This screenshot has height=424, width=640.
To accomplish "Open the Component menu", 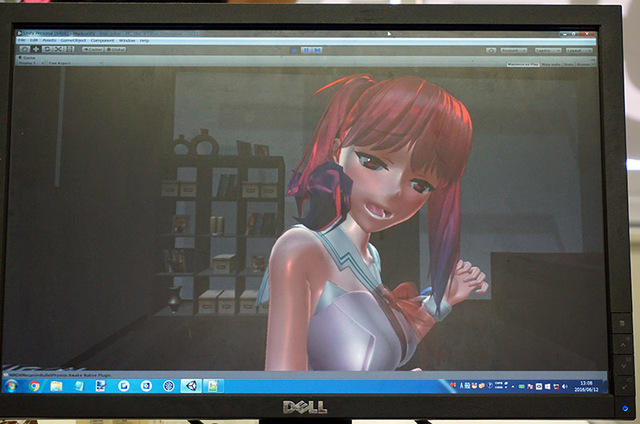I will [x=102, y=40].
